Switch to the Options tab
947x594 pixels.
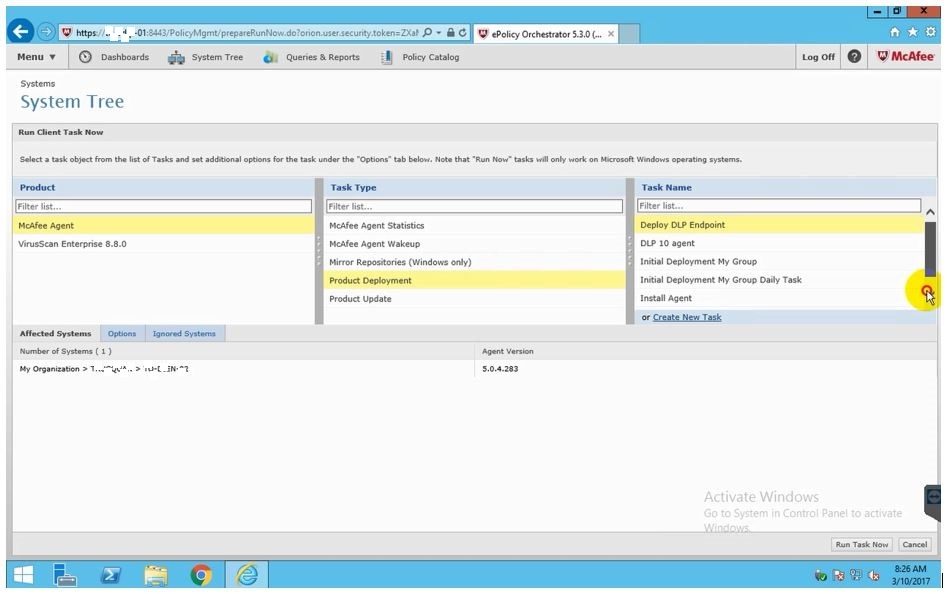[122, 333]
